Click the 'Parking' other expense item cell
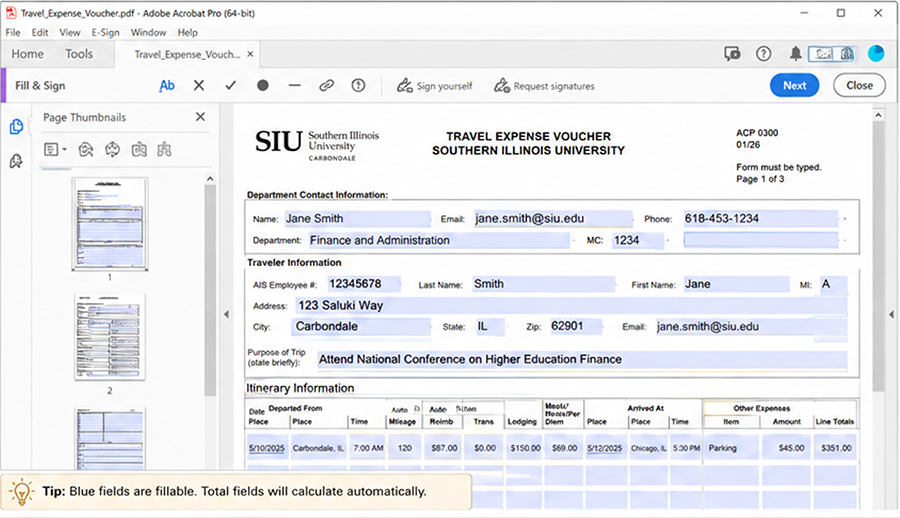Image resolution: width=900 pixels, height=518 pixels. 731,448
